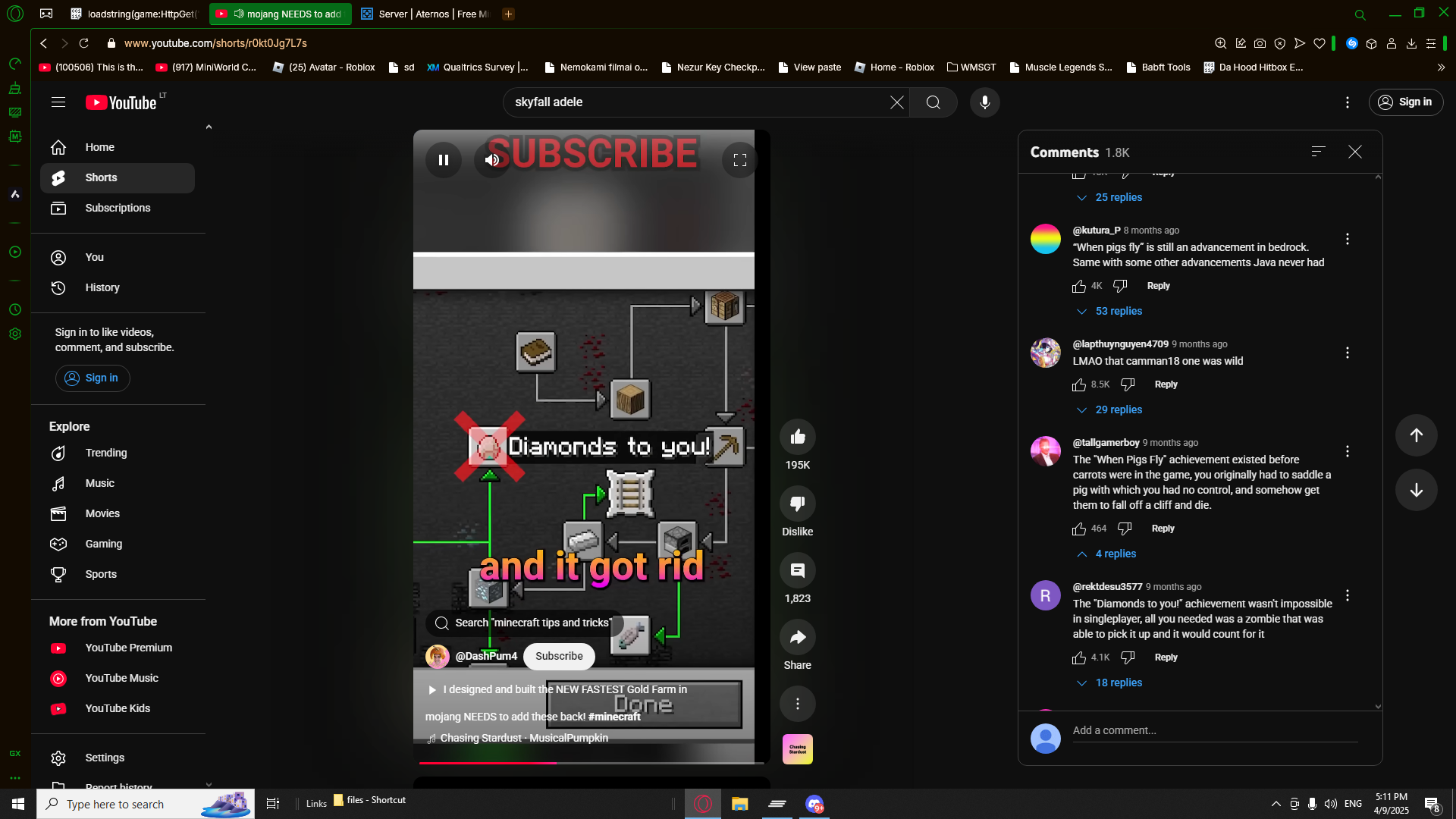Collapse 4 replies under tallgamerboy comment
The height and width of the screenshot is (819, 1456).
tap(1106, 554)
